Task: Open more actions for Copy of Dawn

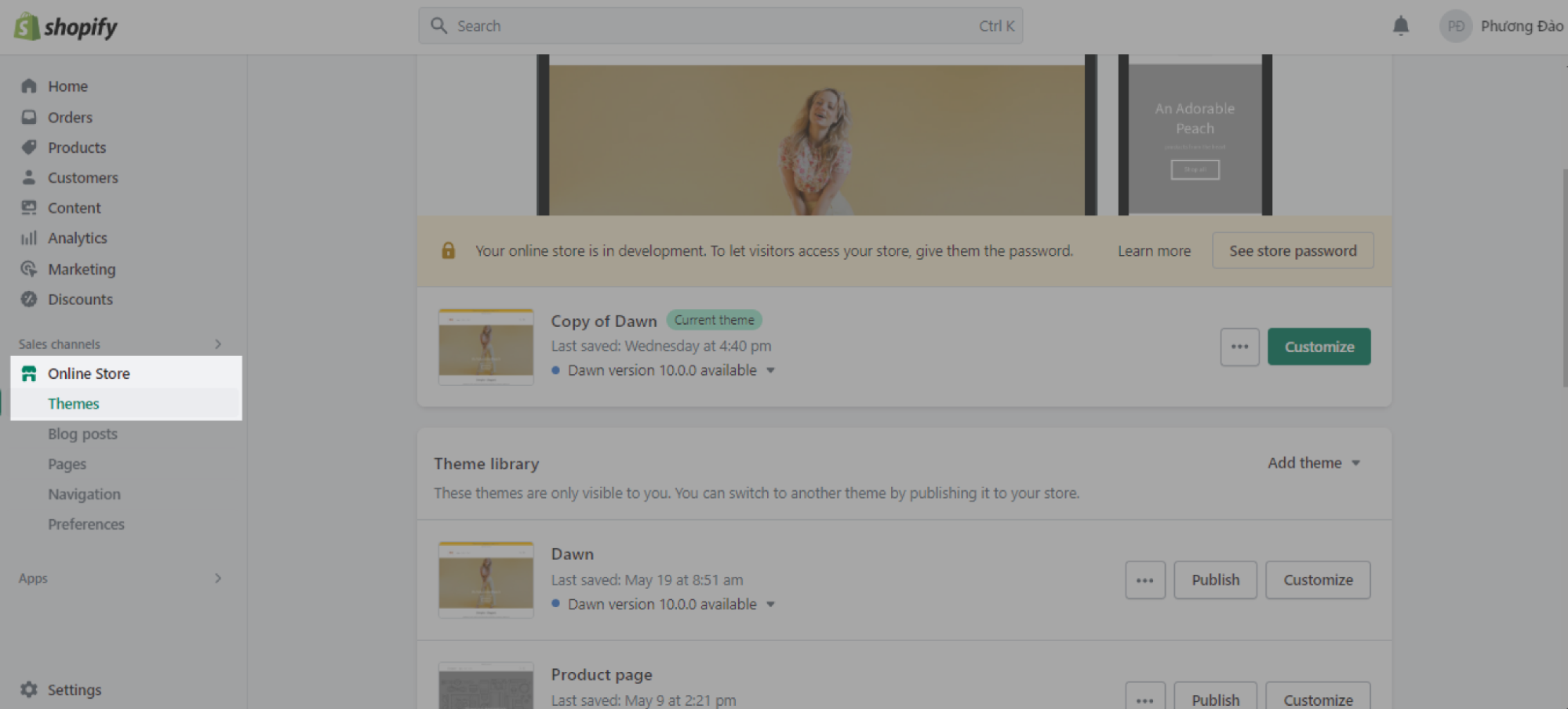Action: 1239,347
